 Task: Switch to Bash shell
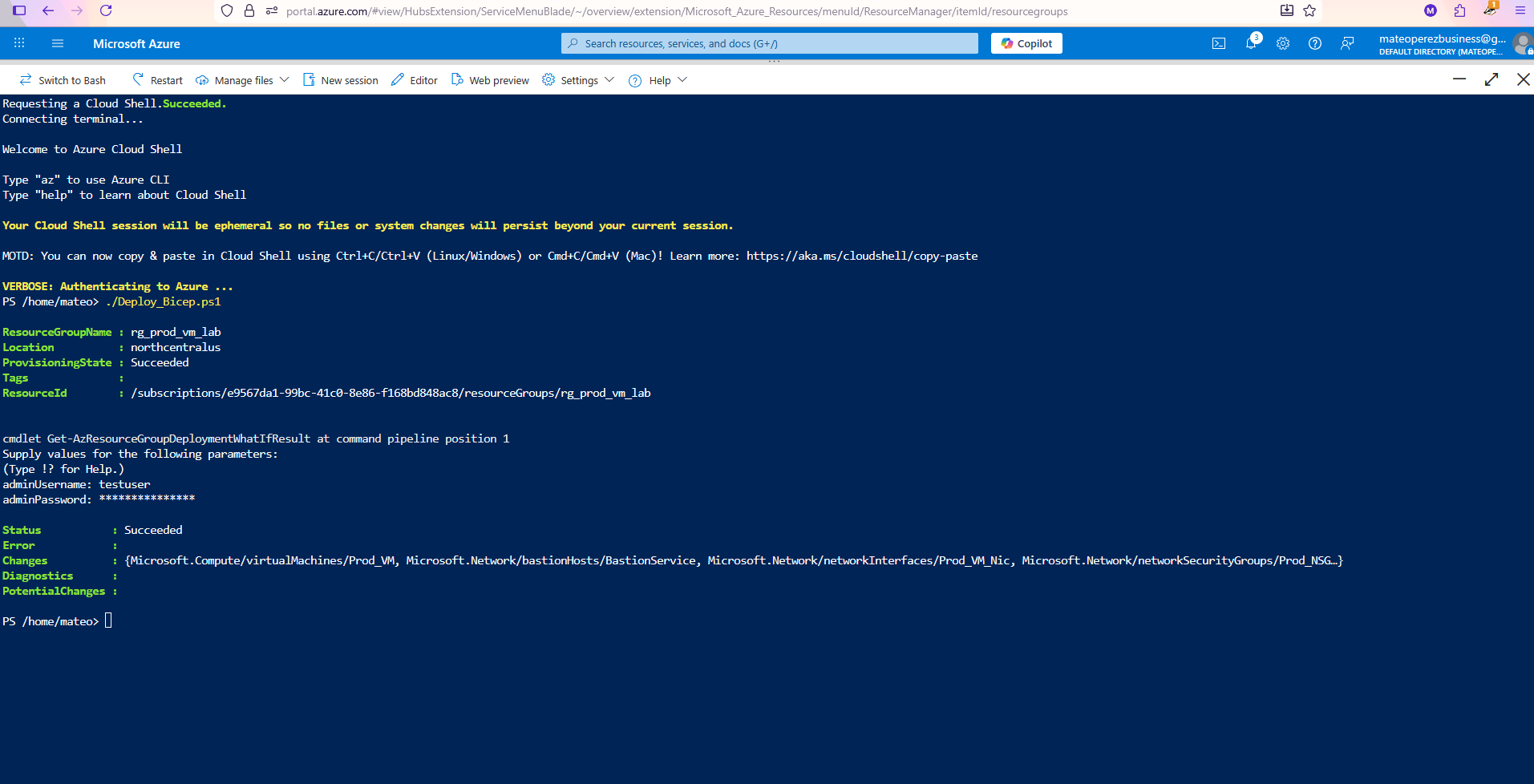63,80
